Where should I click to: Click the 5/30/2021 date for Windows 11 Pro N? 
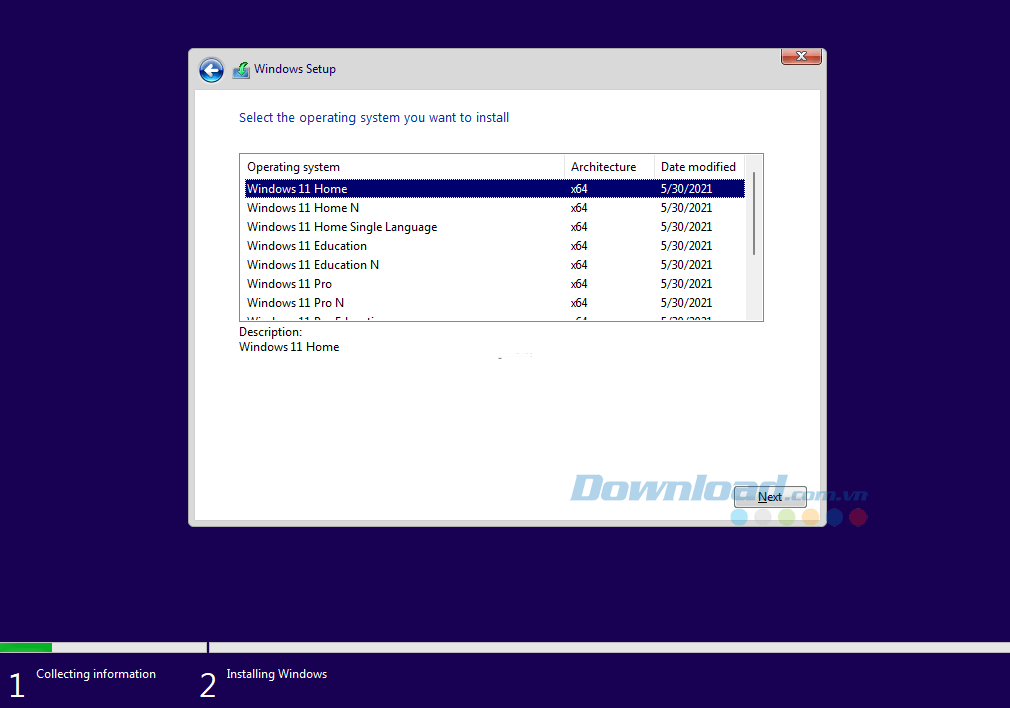click(x=686, y=303)
